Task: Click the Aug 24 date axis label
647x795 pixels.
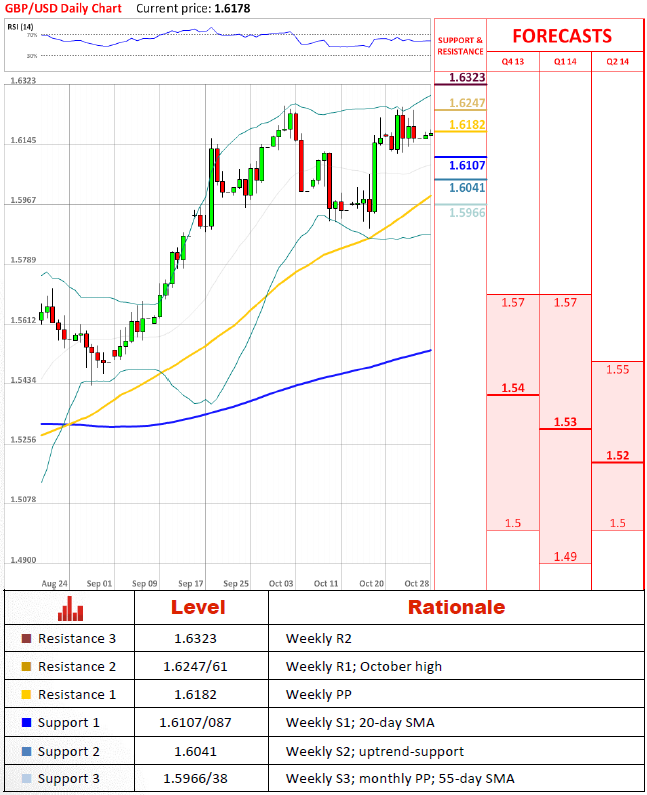Action: click(54, 584)
